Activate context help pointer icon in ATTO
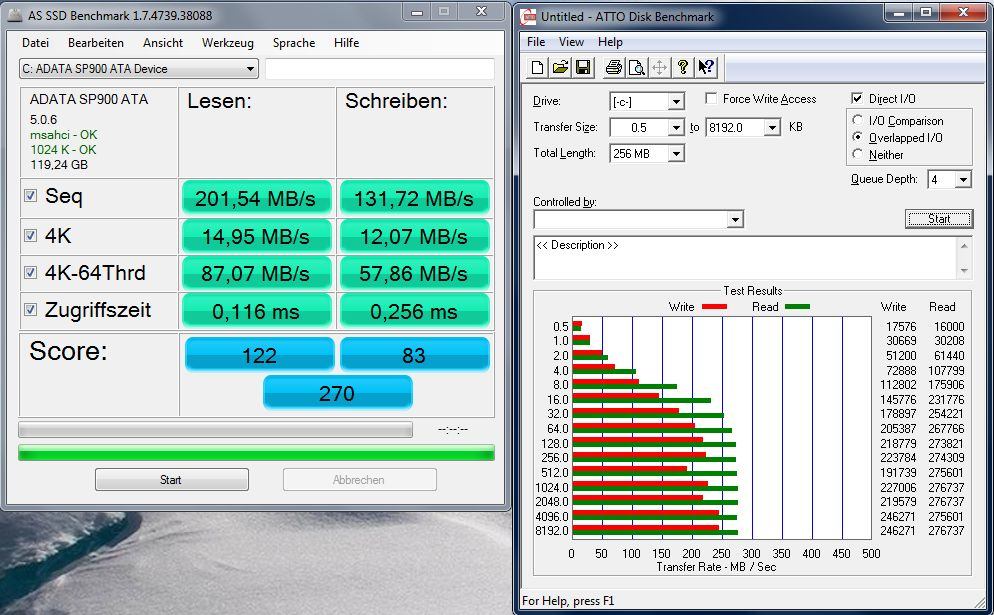This screenshot has height=615, width=994. [706, 67]
